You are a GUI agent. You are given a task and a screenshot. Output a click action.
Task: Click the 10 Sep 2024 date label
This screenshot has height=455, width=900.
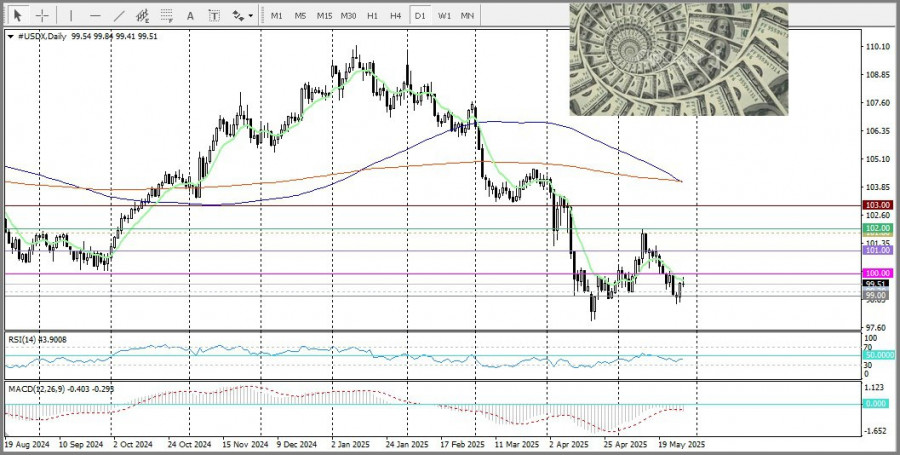click(x=81, y=445)
